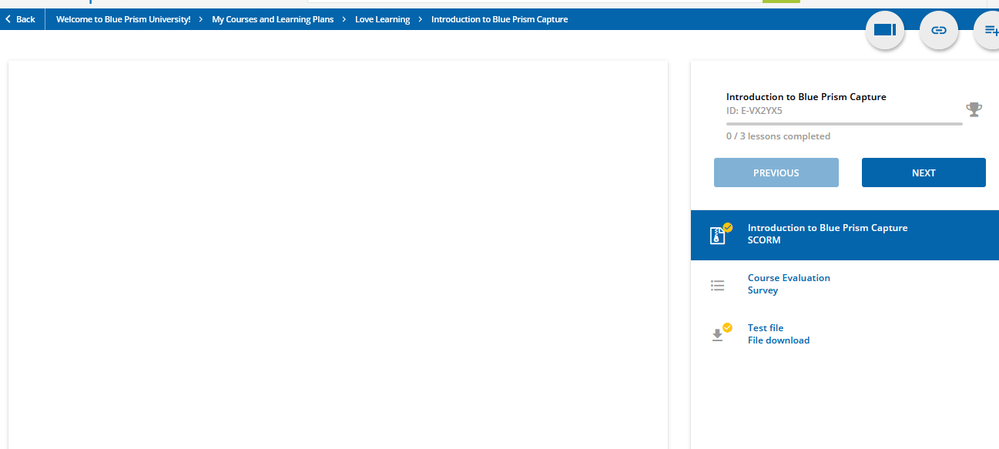Click the add-to-playlist icon
Viewport: 999px width, 449px height.
click(x=989, y=30)
